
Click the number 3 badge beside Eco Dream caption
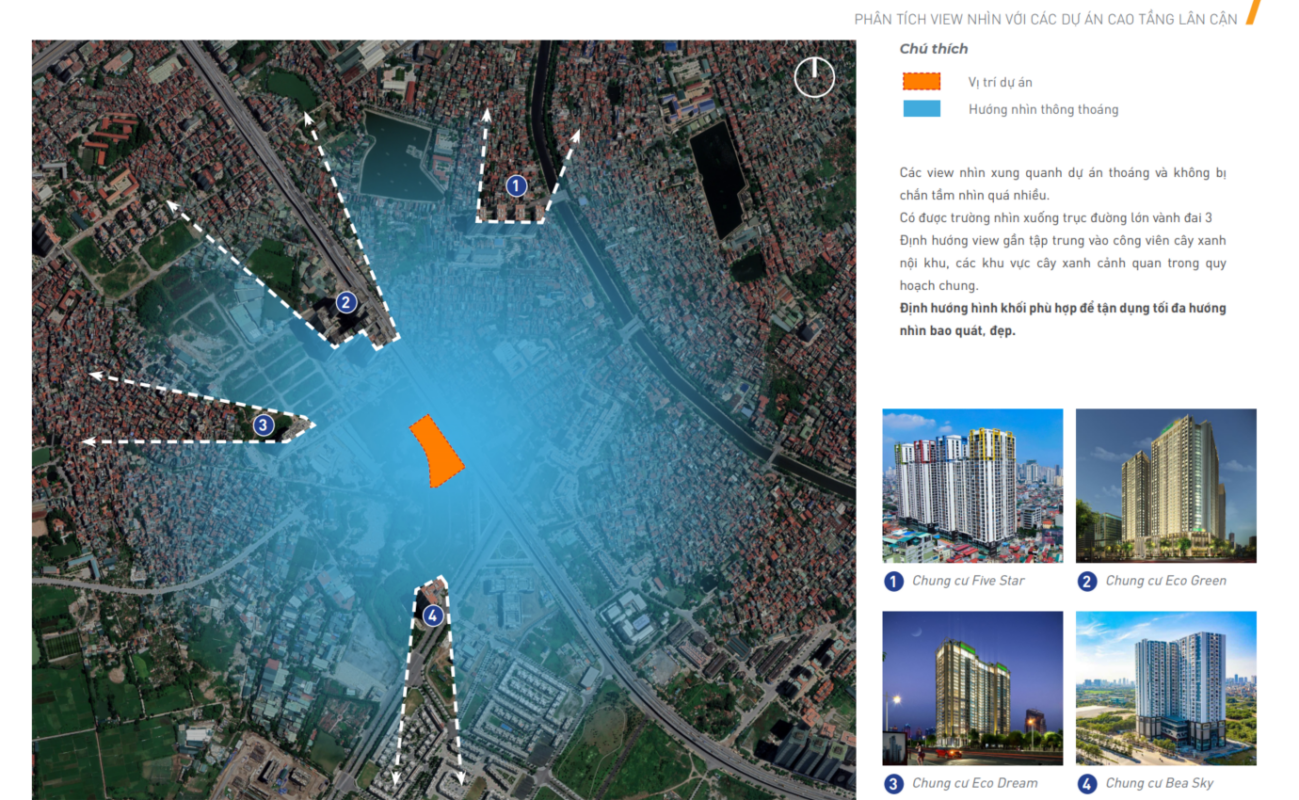tap(893, 784)
